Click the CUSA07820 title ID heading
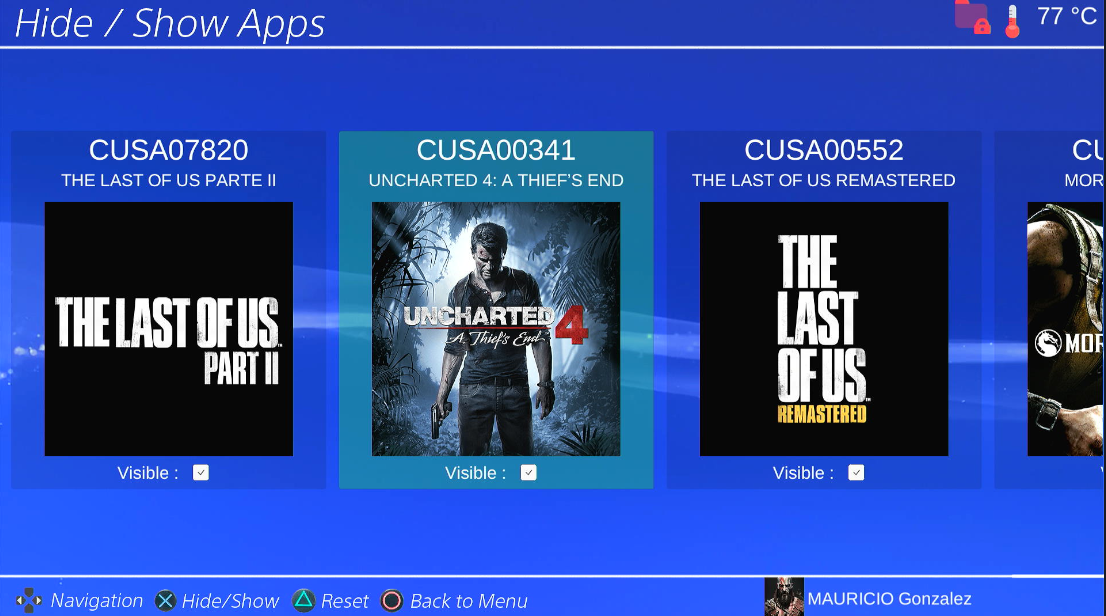 169,150
